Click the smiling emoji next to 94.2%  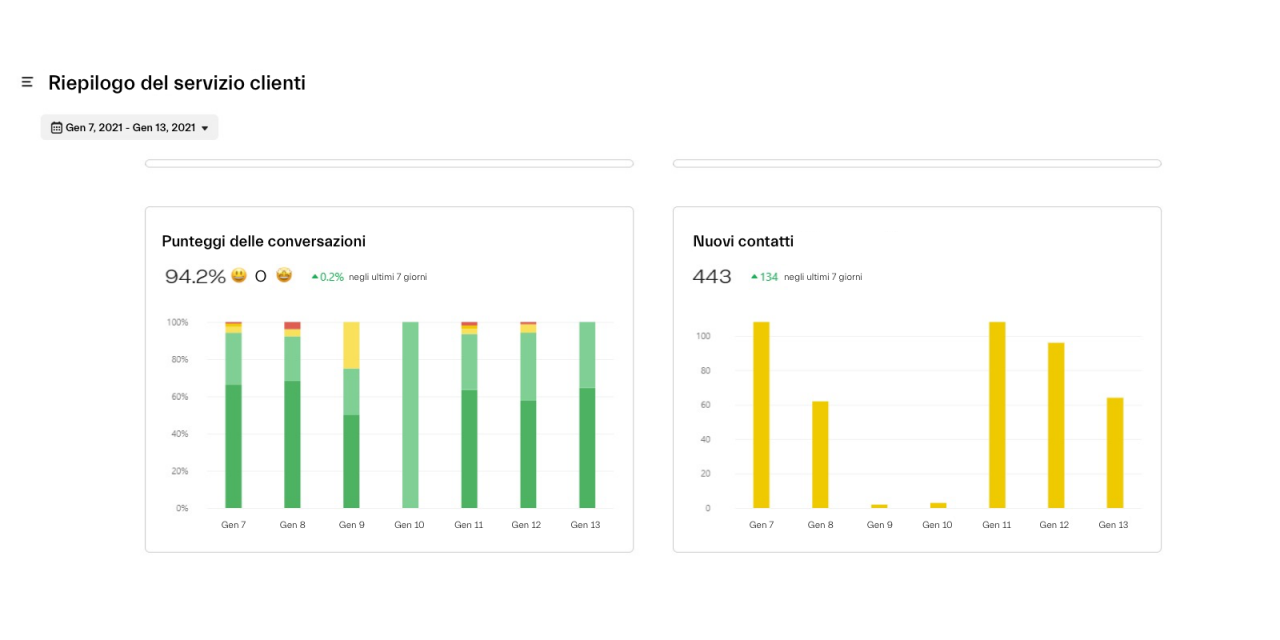[x=239, y=276]
